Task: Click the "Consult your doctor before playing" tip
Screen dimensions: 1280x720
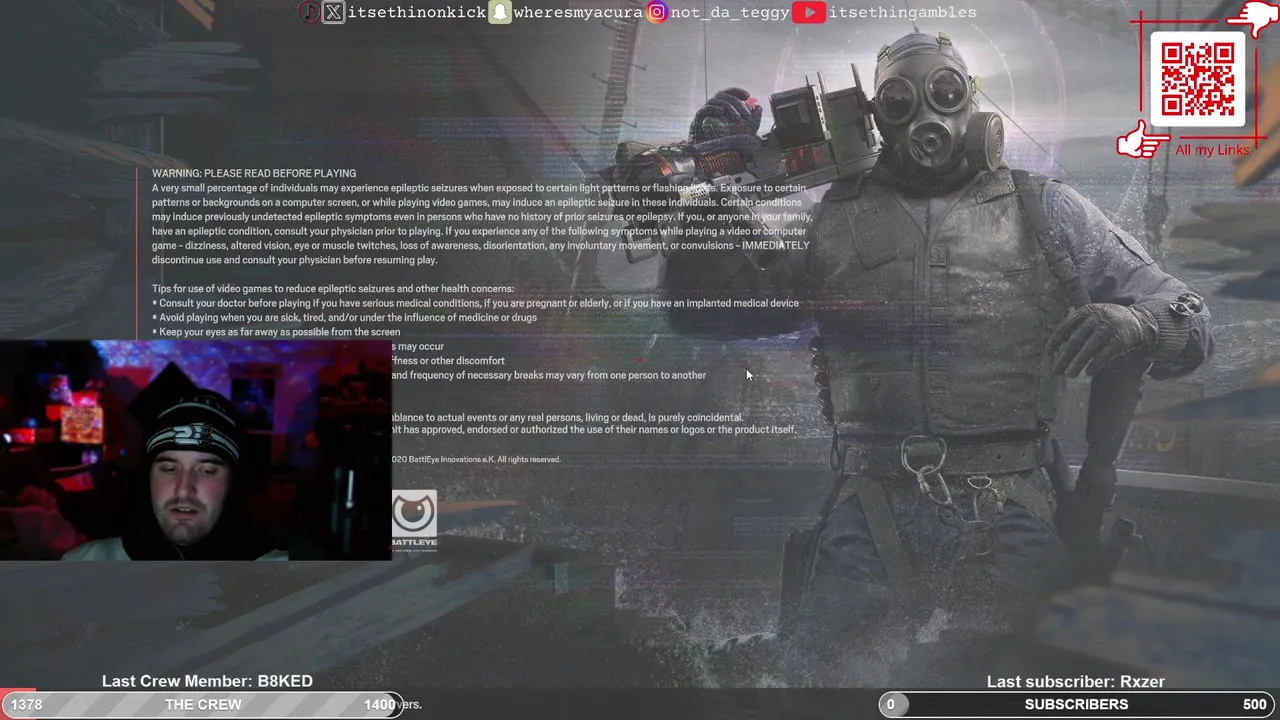Action: [475, 303]
